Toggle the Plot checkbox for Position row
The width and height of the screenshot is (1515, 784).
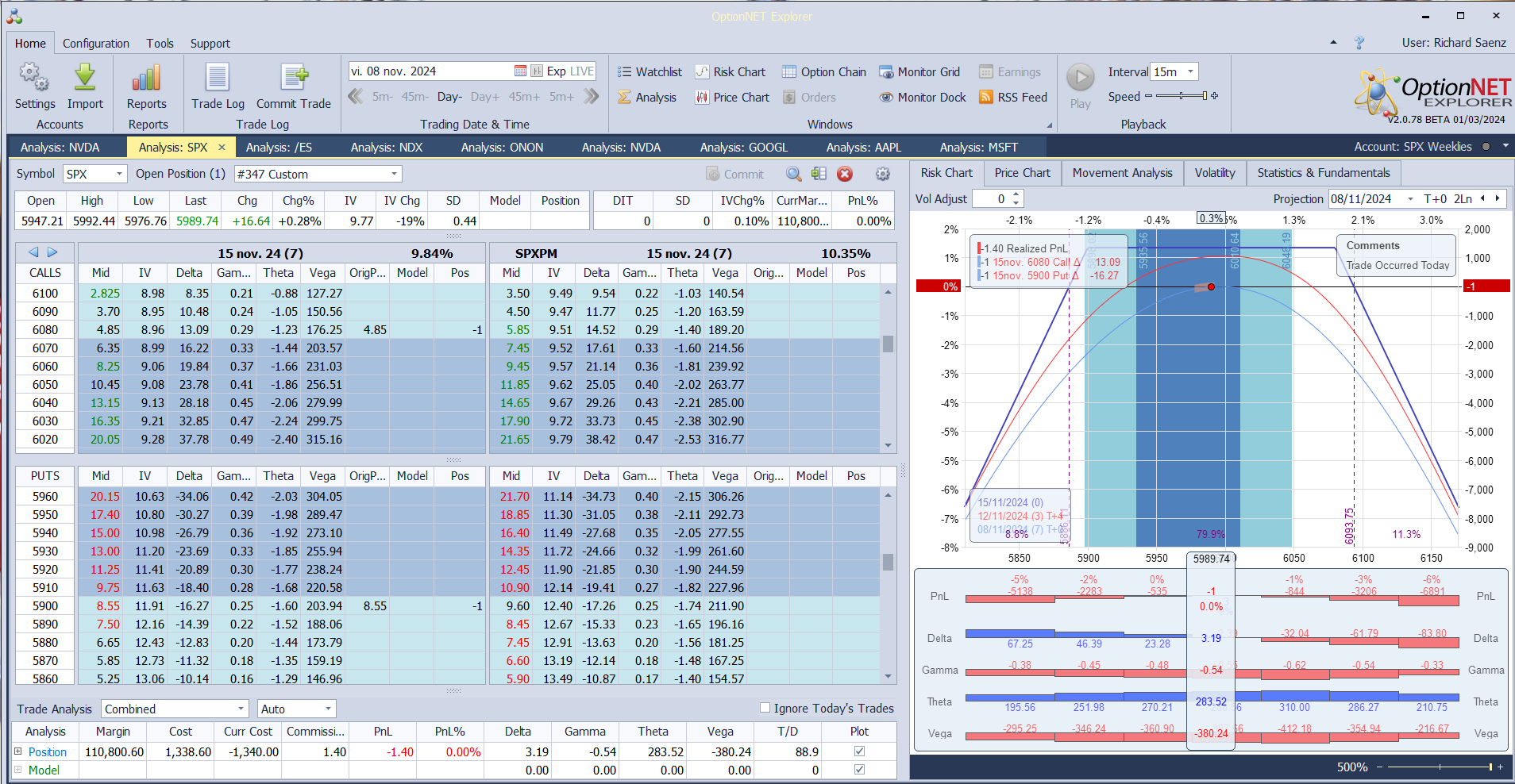[859, 751]
